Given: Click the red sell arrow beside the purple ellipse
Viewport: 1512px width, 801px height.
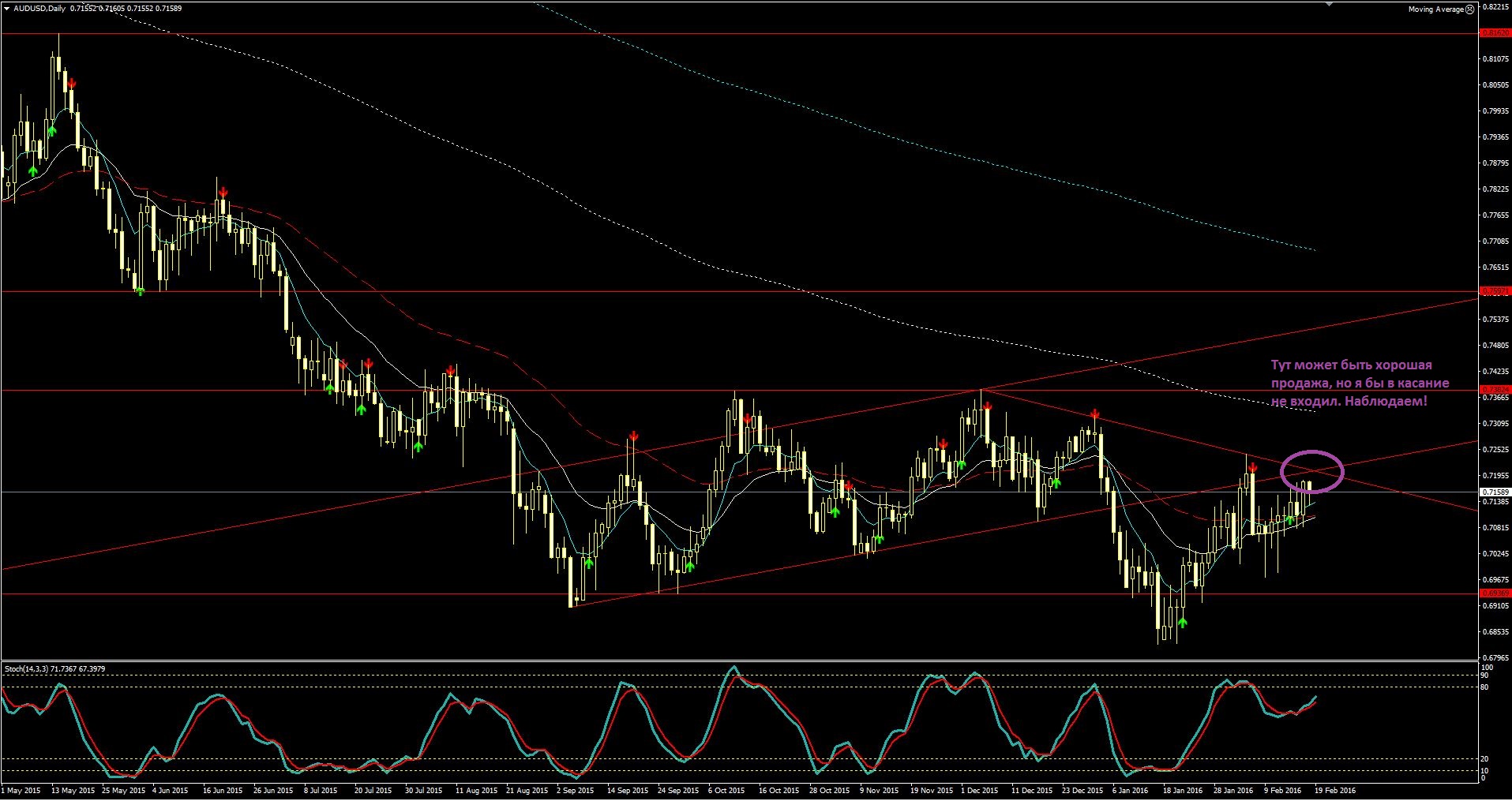Looking at the screenshot, I should (x=1252, y=468).
